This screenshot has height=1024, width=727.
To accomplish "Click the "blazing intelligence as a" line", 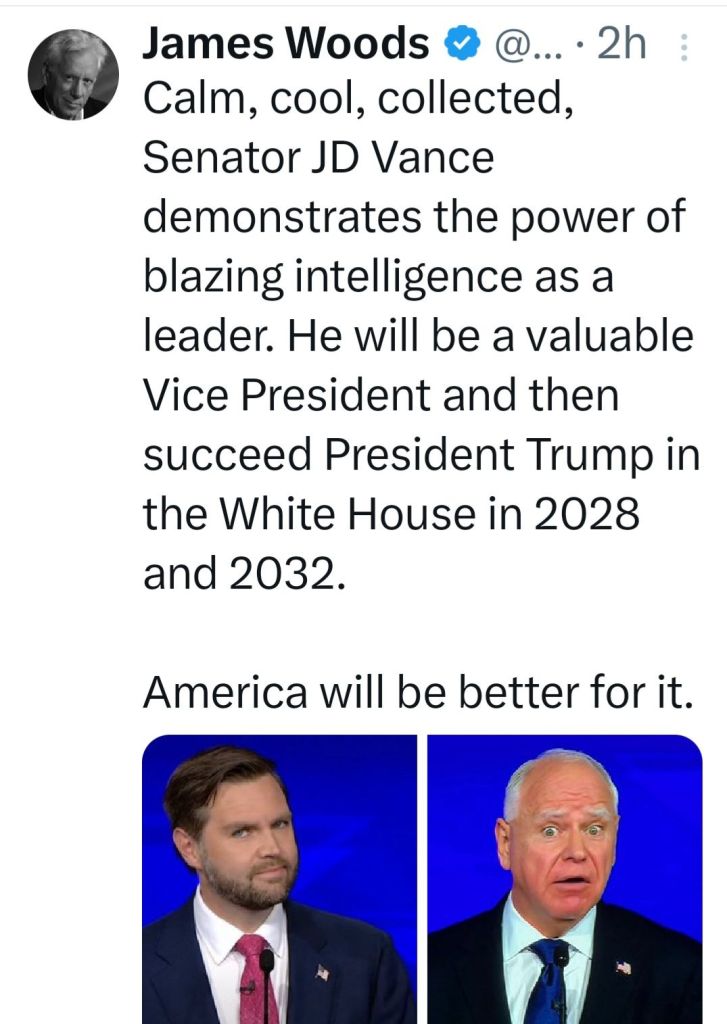I will pyautogui.click(x=377, y=277).
